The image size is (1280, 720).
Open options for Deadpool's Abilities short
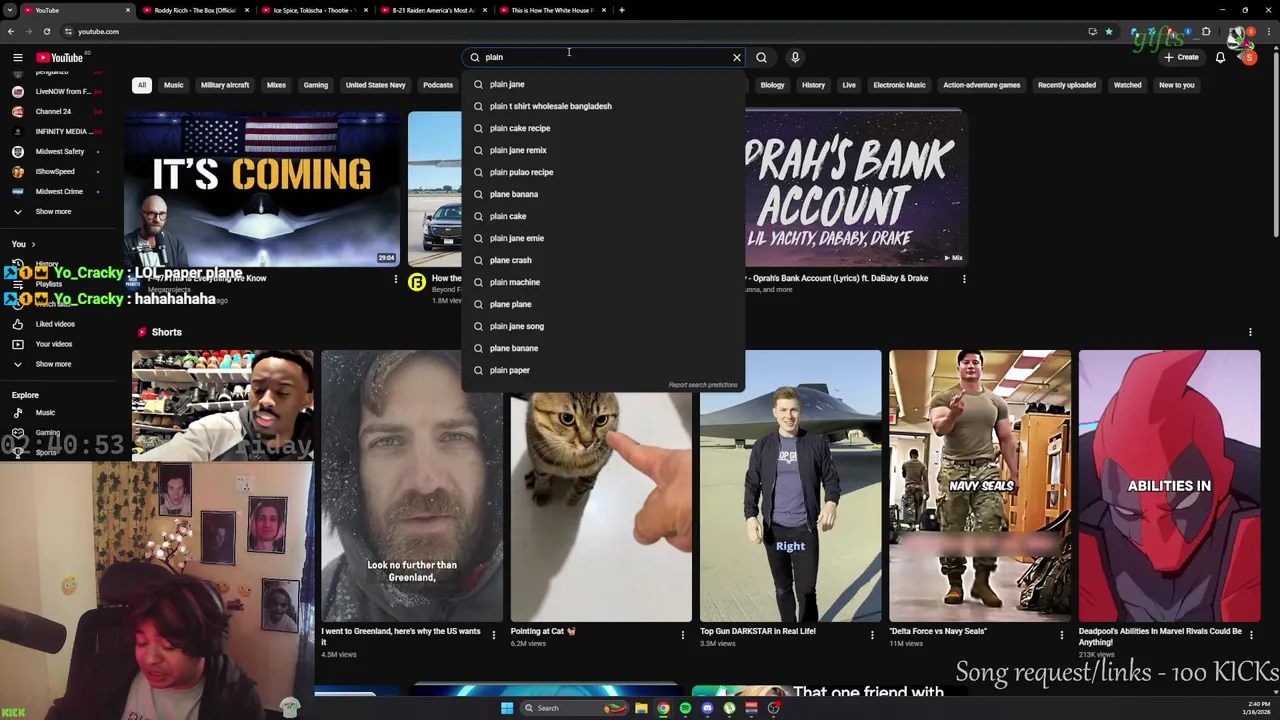tap(1251, 635)
